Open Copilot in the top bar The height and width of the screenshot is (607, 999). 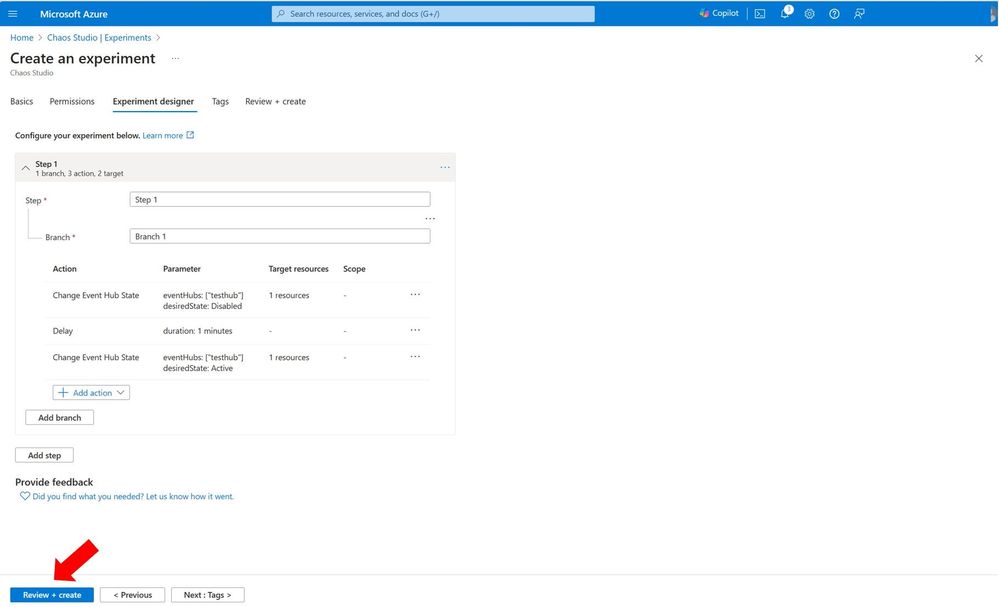(x=719, y=13)
